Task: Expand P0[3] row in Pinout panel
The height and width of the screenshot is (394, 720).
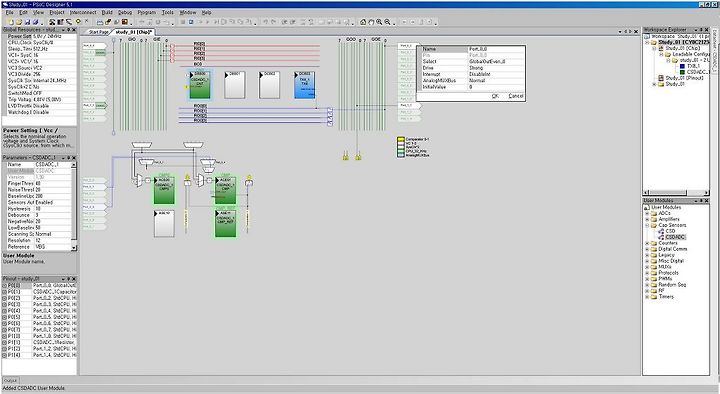Action: 5,304
